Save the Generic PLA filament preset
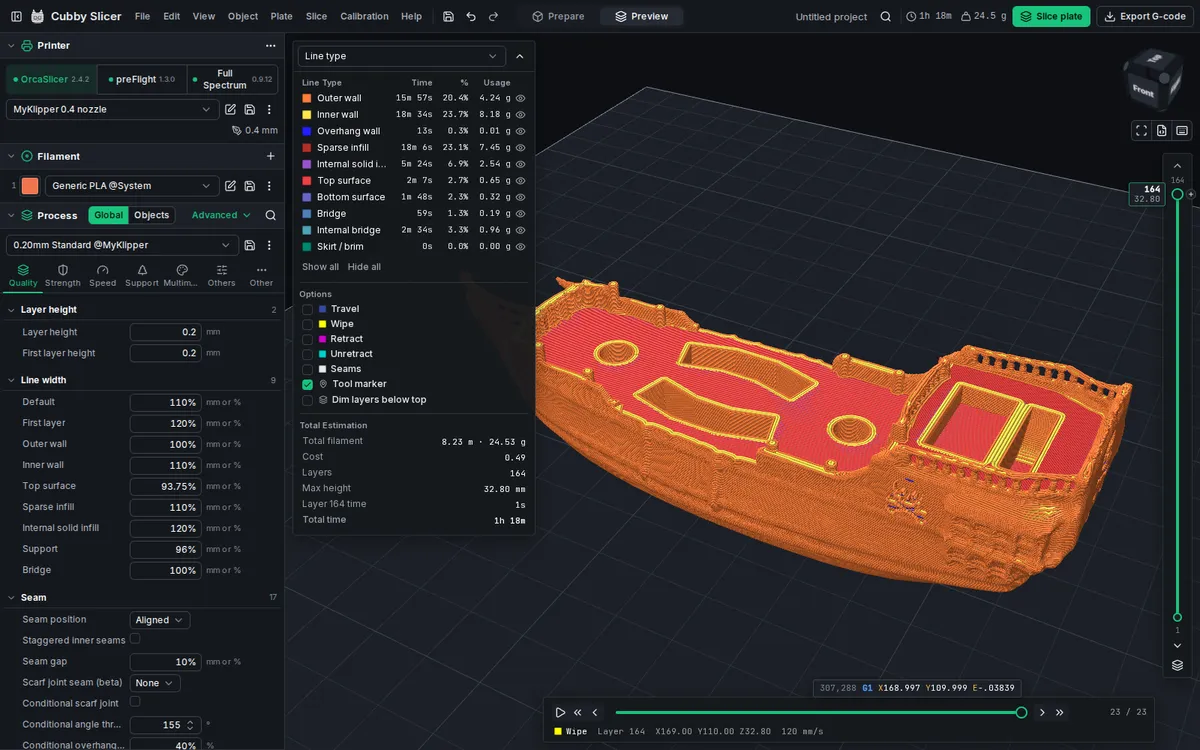Image resolution: width=1200 pixels, height=750 pixels. point(250,186)
